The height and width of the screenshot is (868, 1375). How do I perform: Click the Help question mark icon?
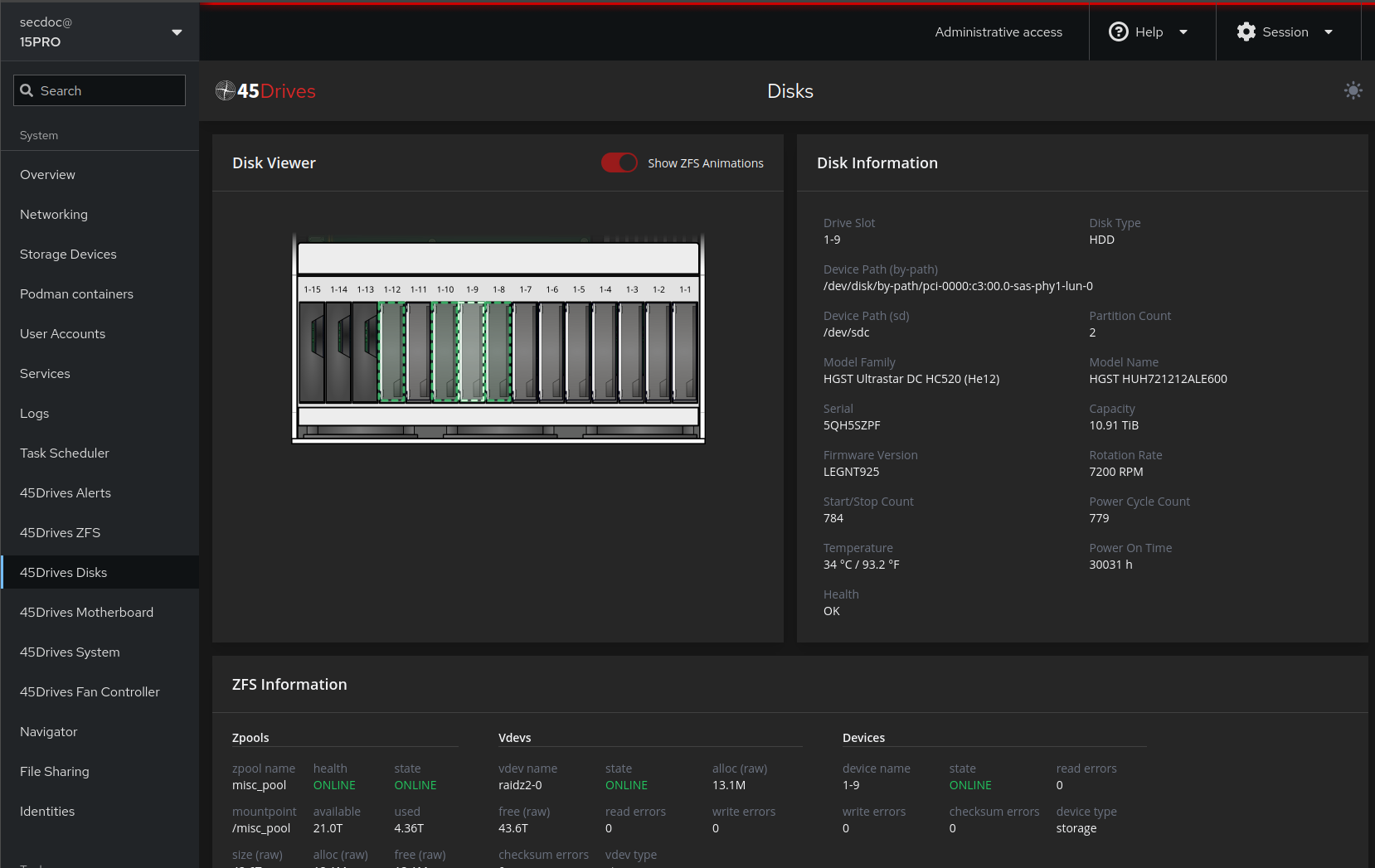coord(1118,32)
